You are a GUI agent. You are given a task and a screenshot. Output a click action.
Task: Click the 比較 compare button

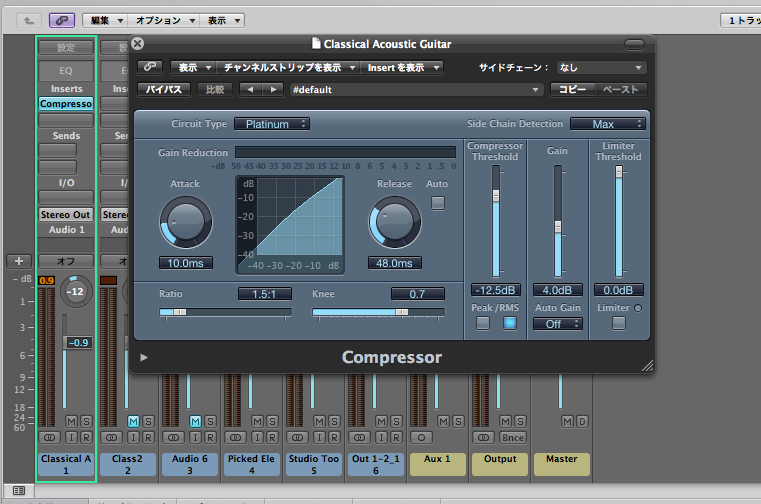click(215, 89)
